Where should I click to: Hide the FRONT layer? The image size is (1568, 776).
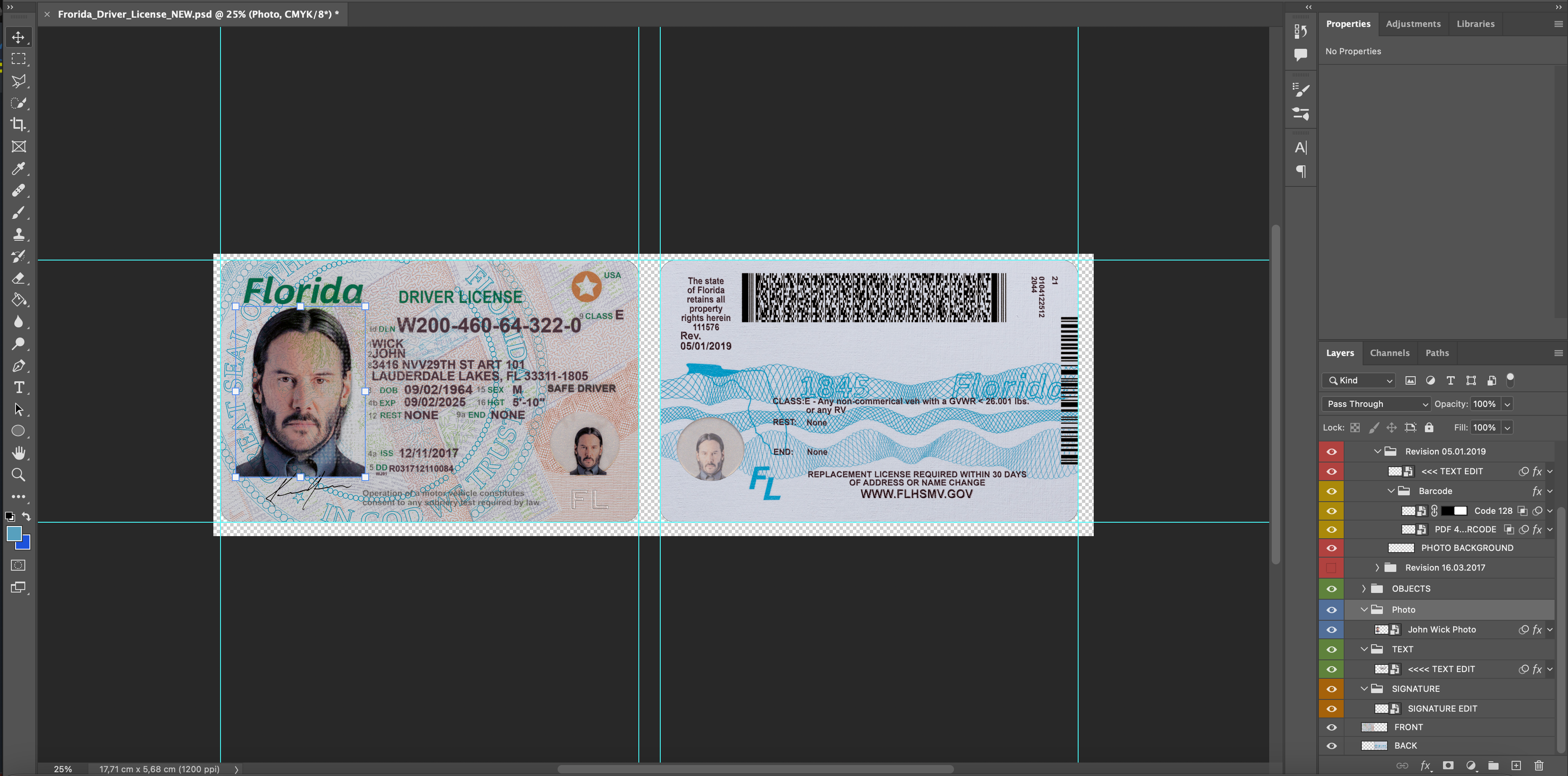[x=1331, y=727]
